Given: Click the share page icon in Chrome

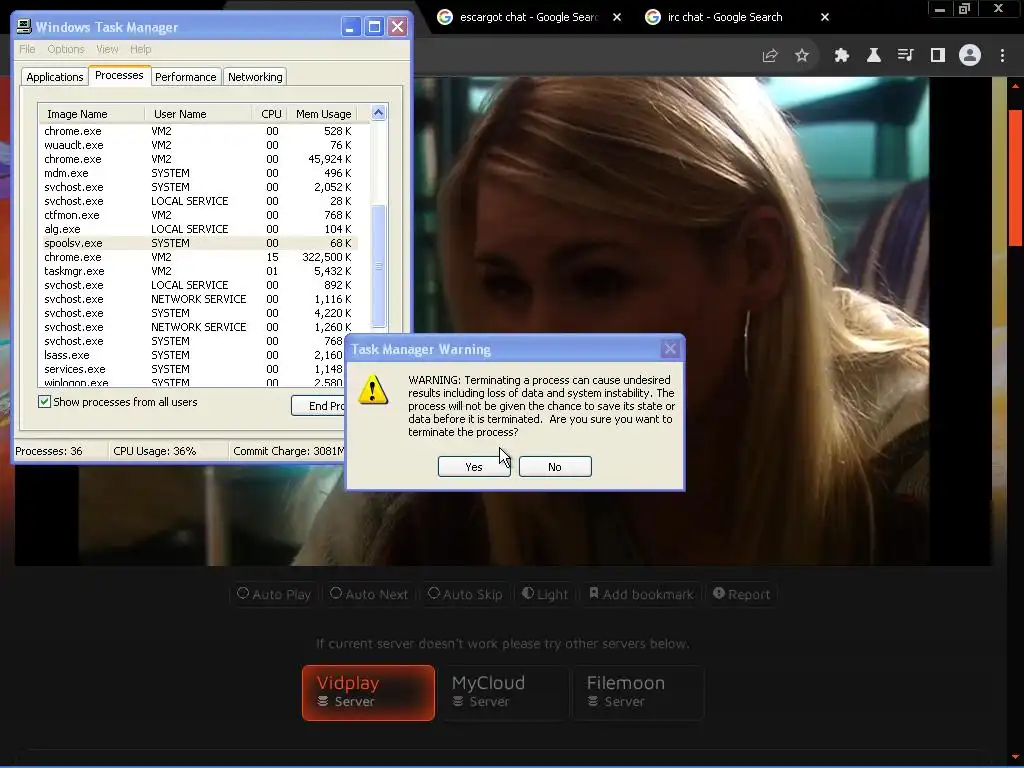Looking at the screenshot, I should click(770, 56).
